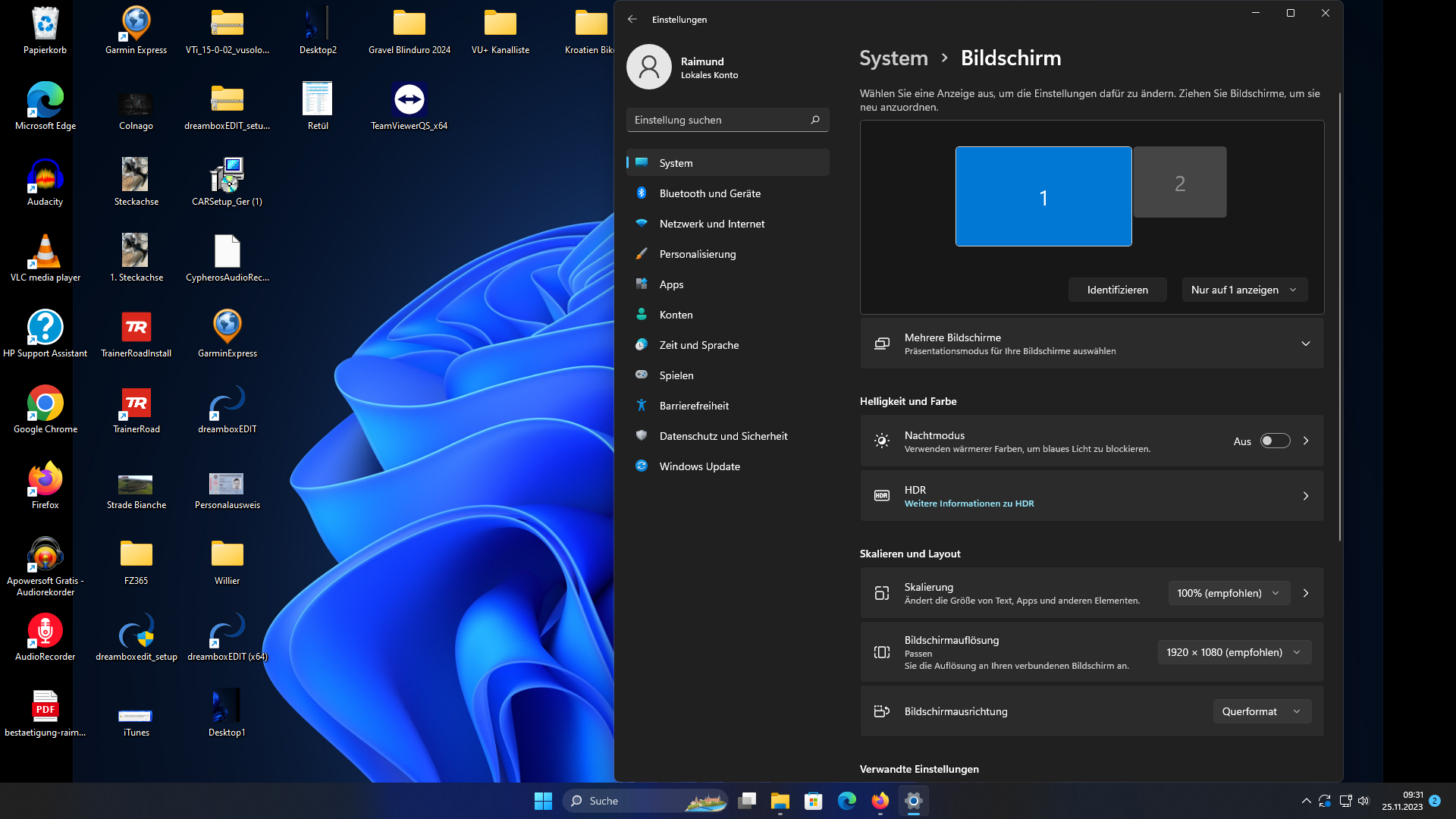1456x819 pixels.
Task: Select Google Chrome desktop shortcut
Action: [x=45, y=403]
